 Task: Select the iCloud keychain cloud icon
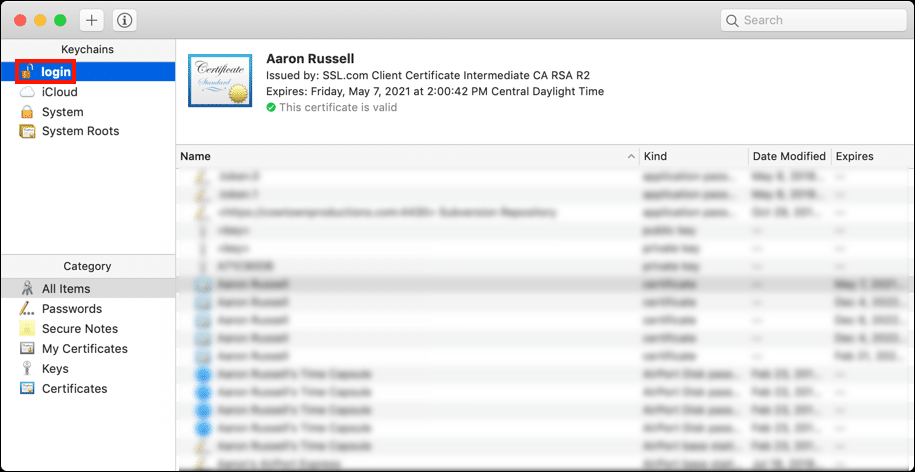tap(28, 92)
